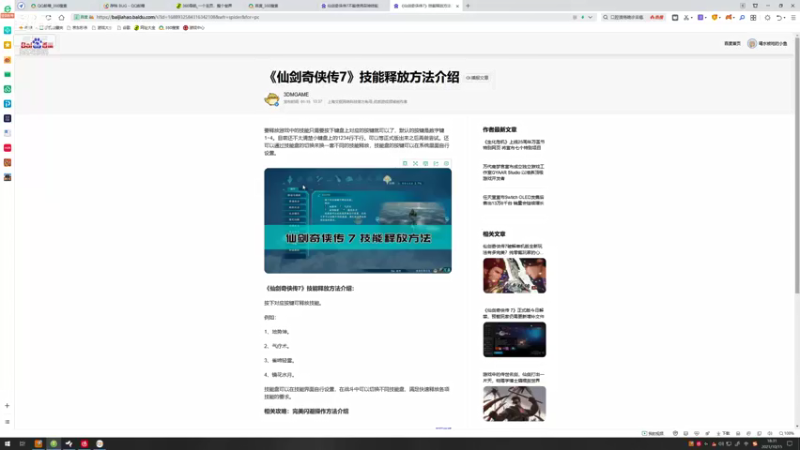The image size is (800, 450).
Task: Click the purple extension icon in toolbar
Action: pyautogui.click(x=701, y=17)
